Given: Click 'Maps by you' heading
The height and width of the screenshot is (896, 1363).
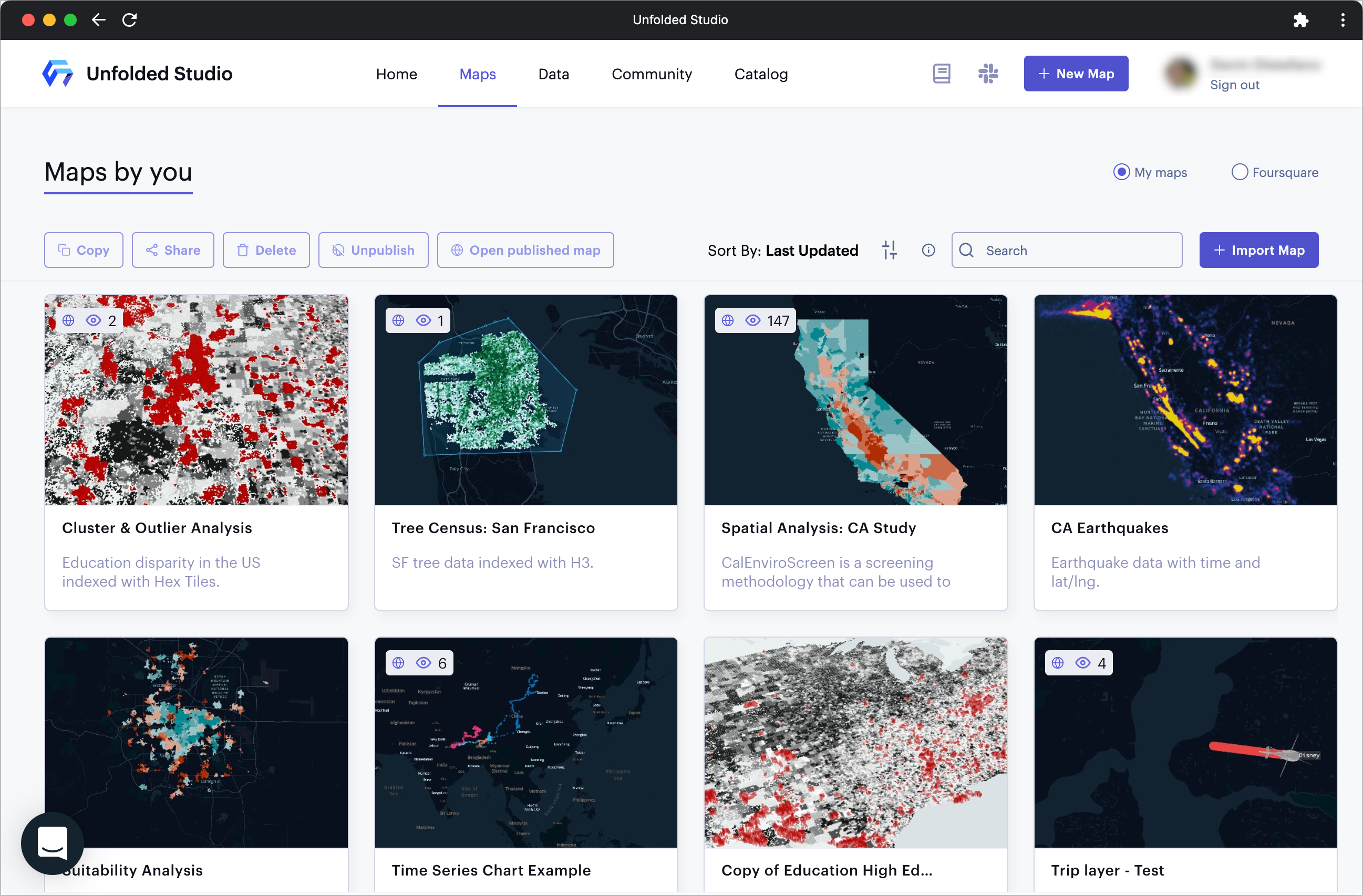Looking at the screenshot, I should [118, 172].
